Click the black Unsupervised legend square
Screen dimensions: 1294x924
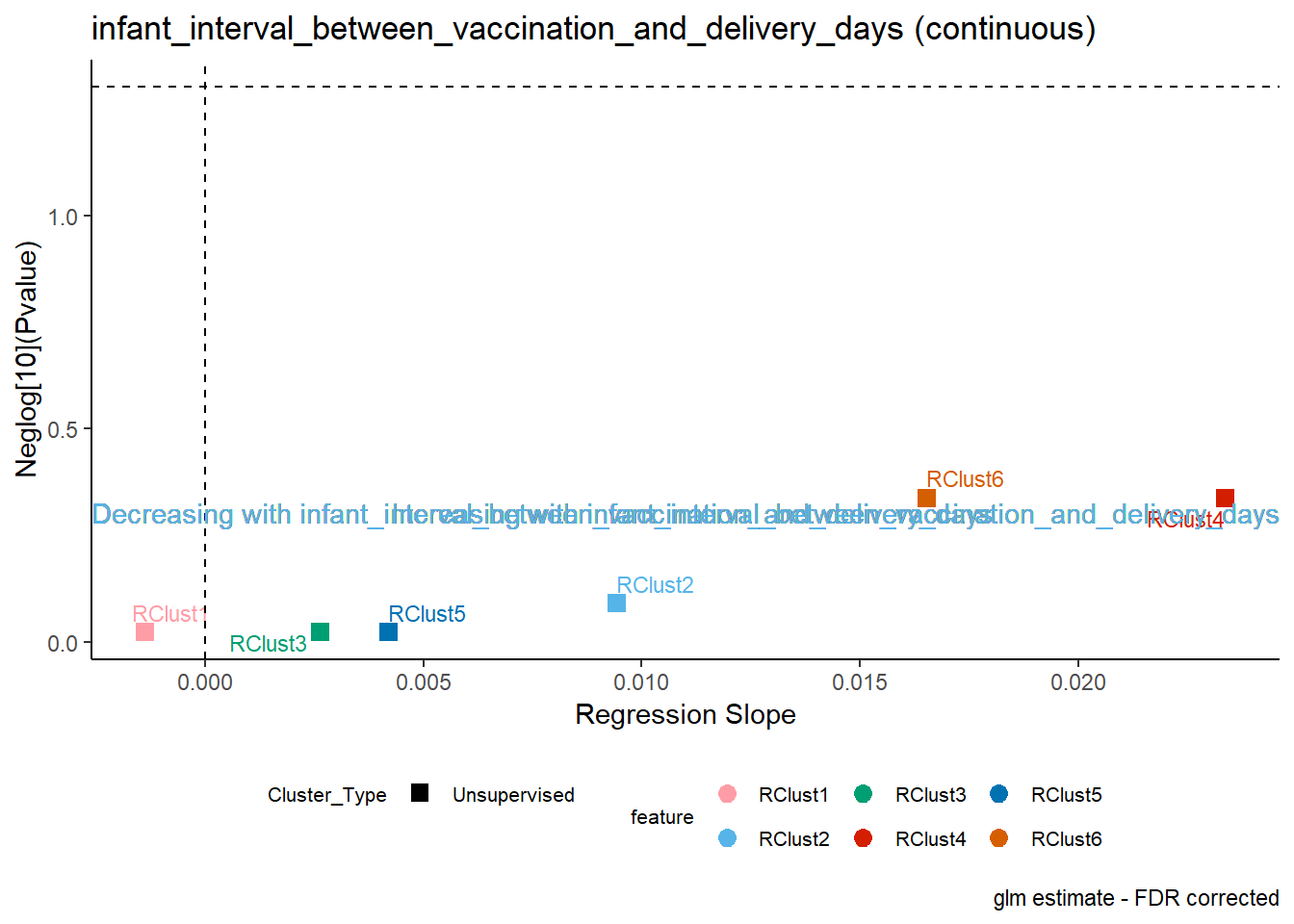tap(420, 794)
